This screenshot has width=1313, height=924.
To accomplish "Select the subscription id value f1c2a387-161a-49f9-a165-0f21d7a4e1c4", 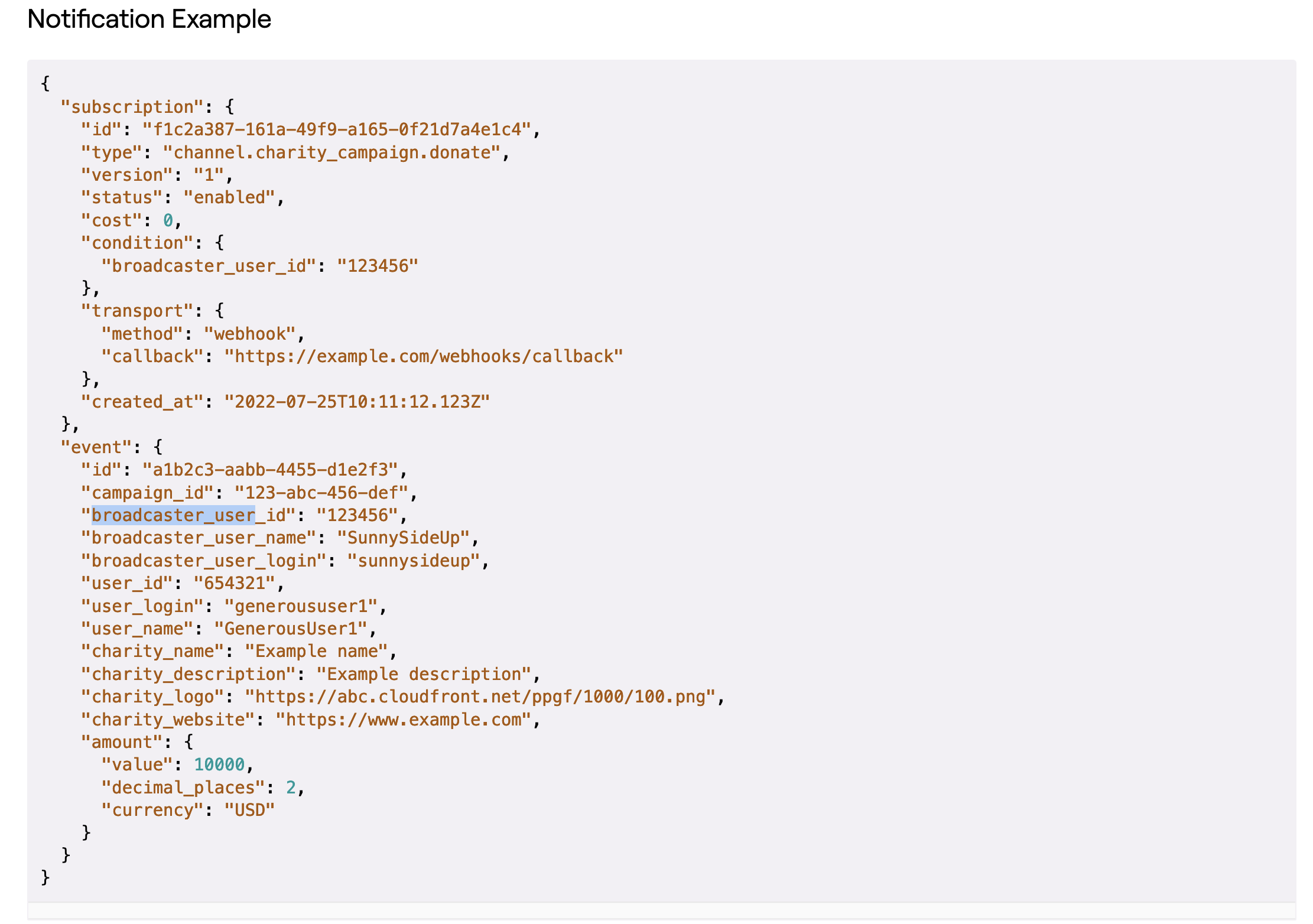I will point(340,129).
